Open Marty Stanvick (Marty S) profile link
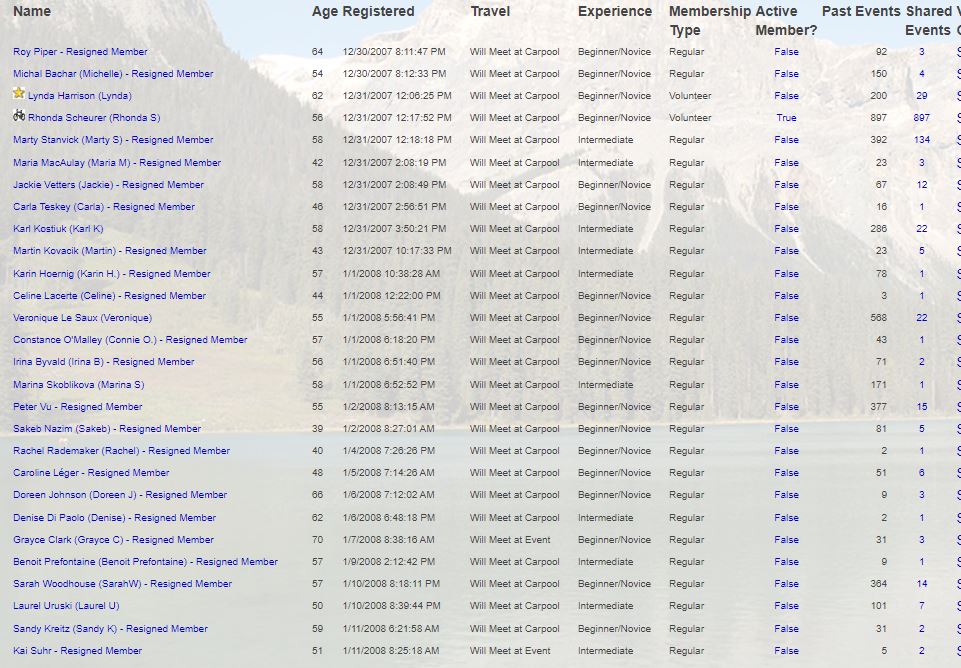The image size is (961, 668). [x=113, y=140]
